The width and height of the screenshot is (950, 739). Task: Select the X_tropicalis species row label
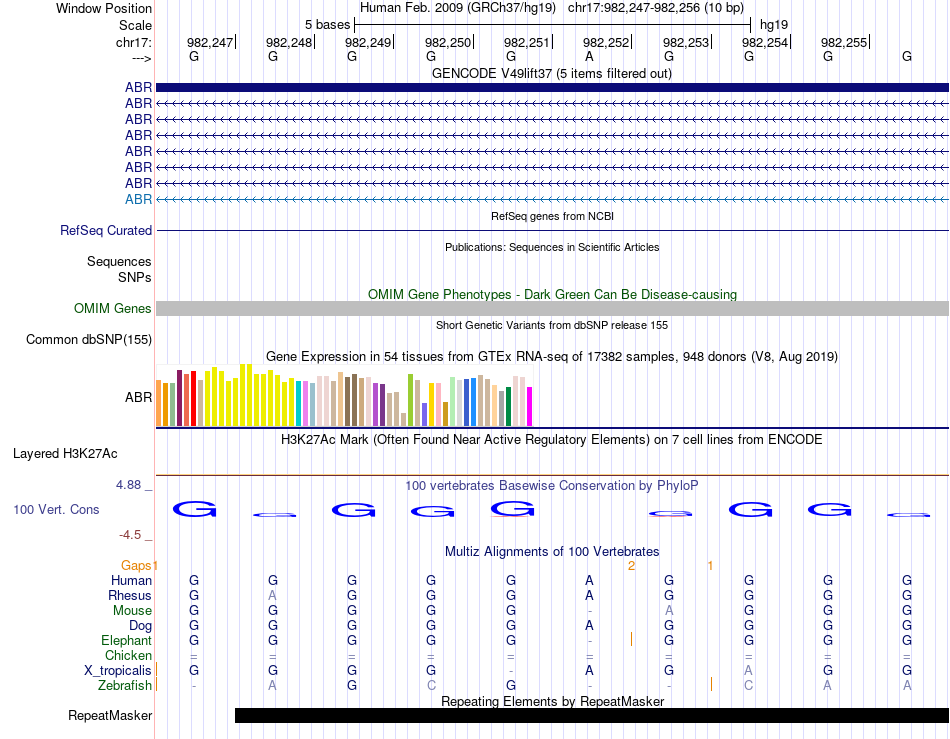pyautogui.click(x=118, y=671)
